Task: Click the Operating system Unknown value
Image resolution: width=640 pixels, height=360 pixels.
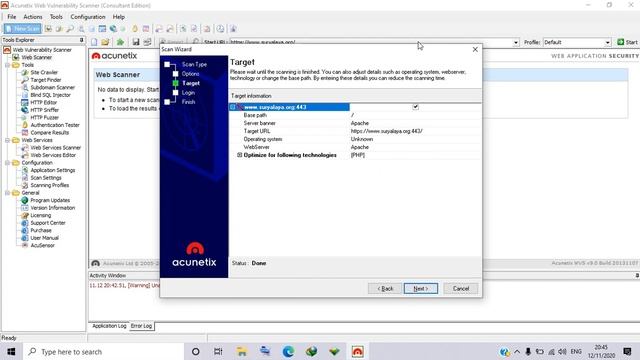Action: pyautogui.click(x=362, y=139)
